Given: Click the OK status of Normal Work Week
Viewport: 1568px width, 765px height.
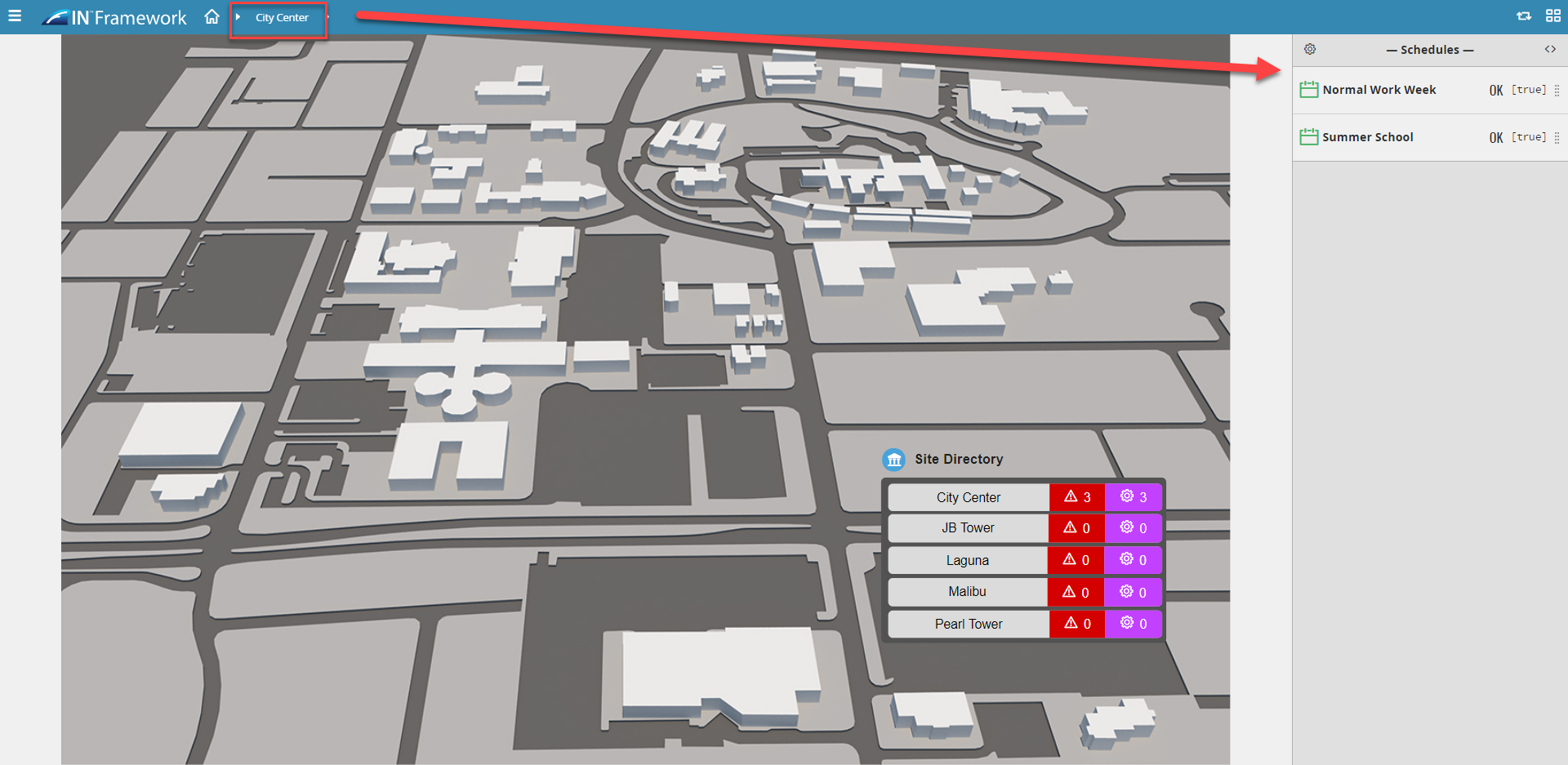Looking at the screenshot, I should click(1496, 91).
